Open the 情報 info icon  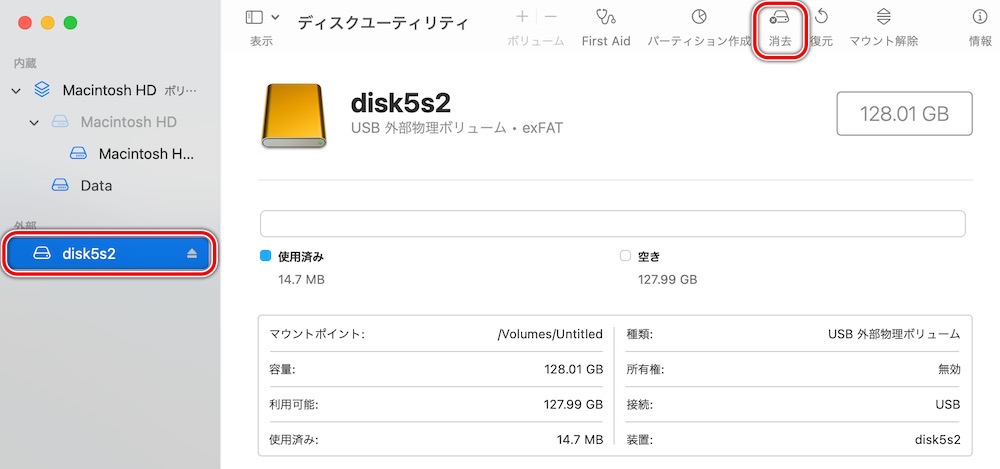click(x=979, y=17)
